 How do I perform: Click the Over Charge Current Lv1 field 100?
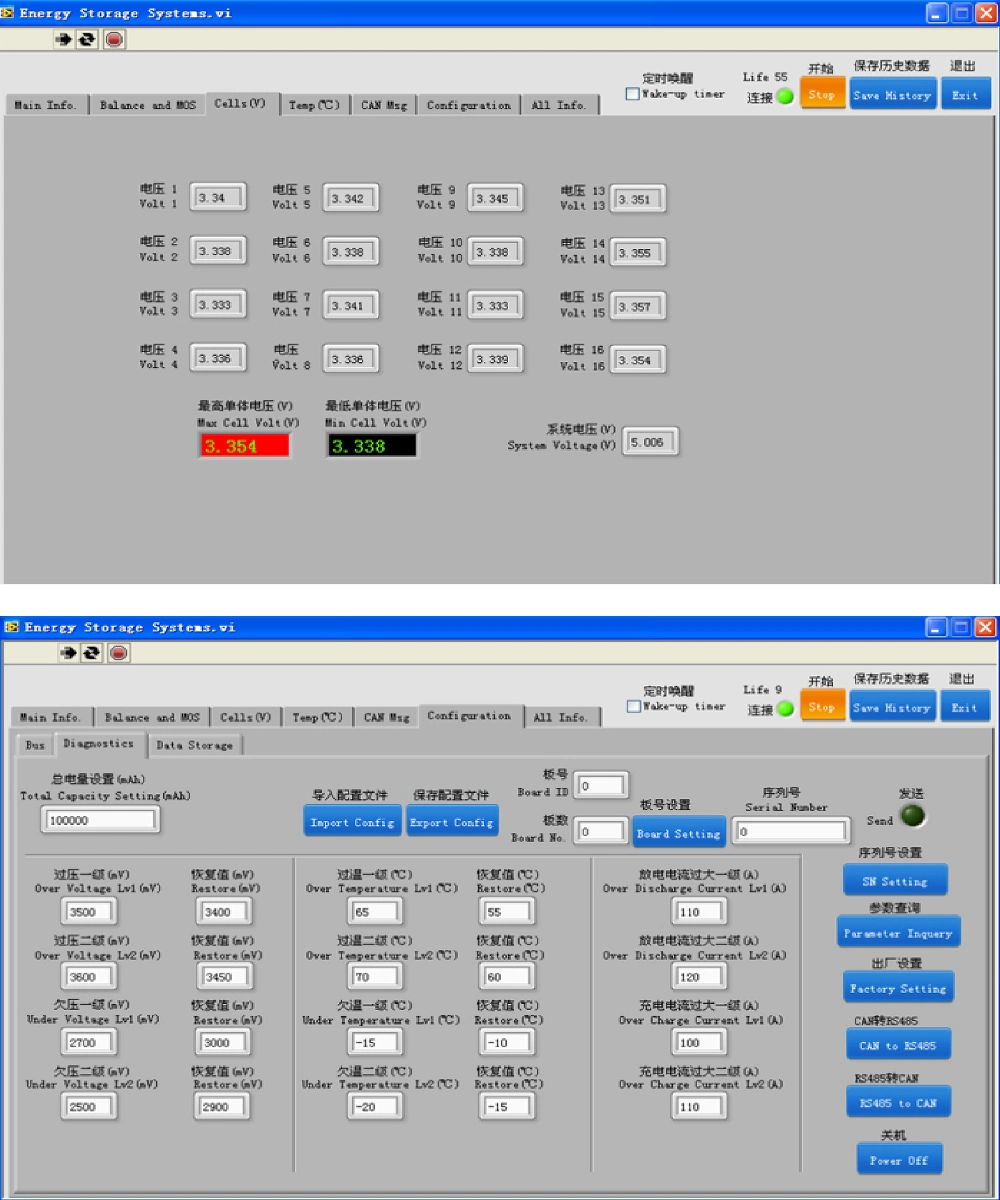tap(699, 1042)
